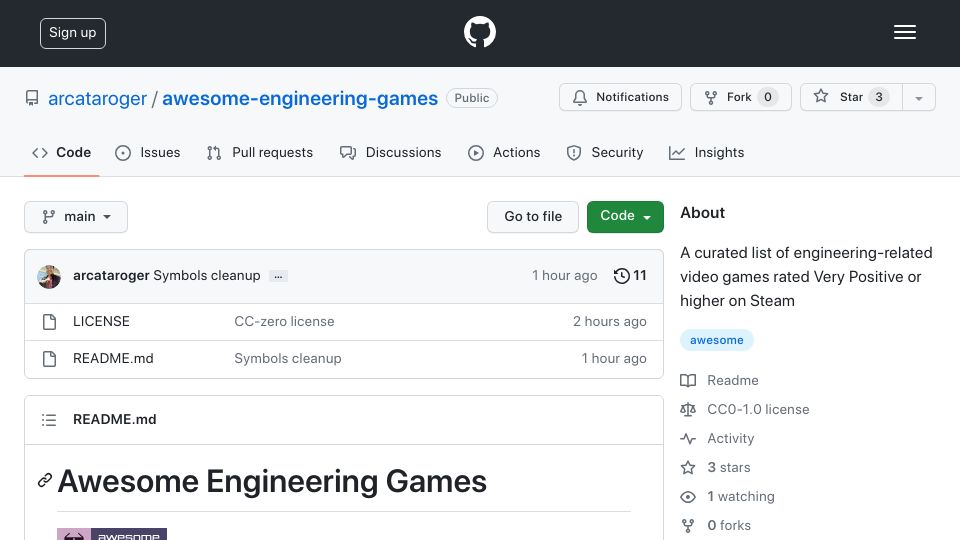Viewport: 960px width, 540px height.
Task: Click 1 hour ago on README.md row
Action: [613, 358]
